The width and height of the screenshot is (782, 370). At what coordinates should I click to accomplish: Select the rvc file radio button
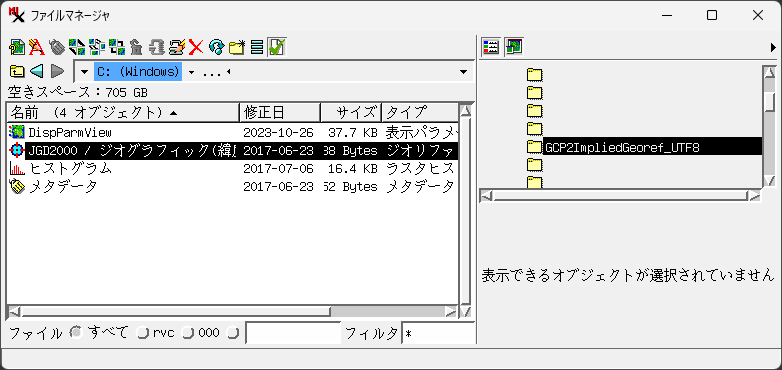(x=143, y=333)
